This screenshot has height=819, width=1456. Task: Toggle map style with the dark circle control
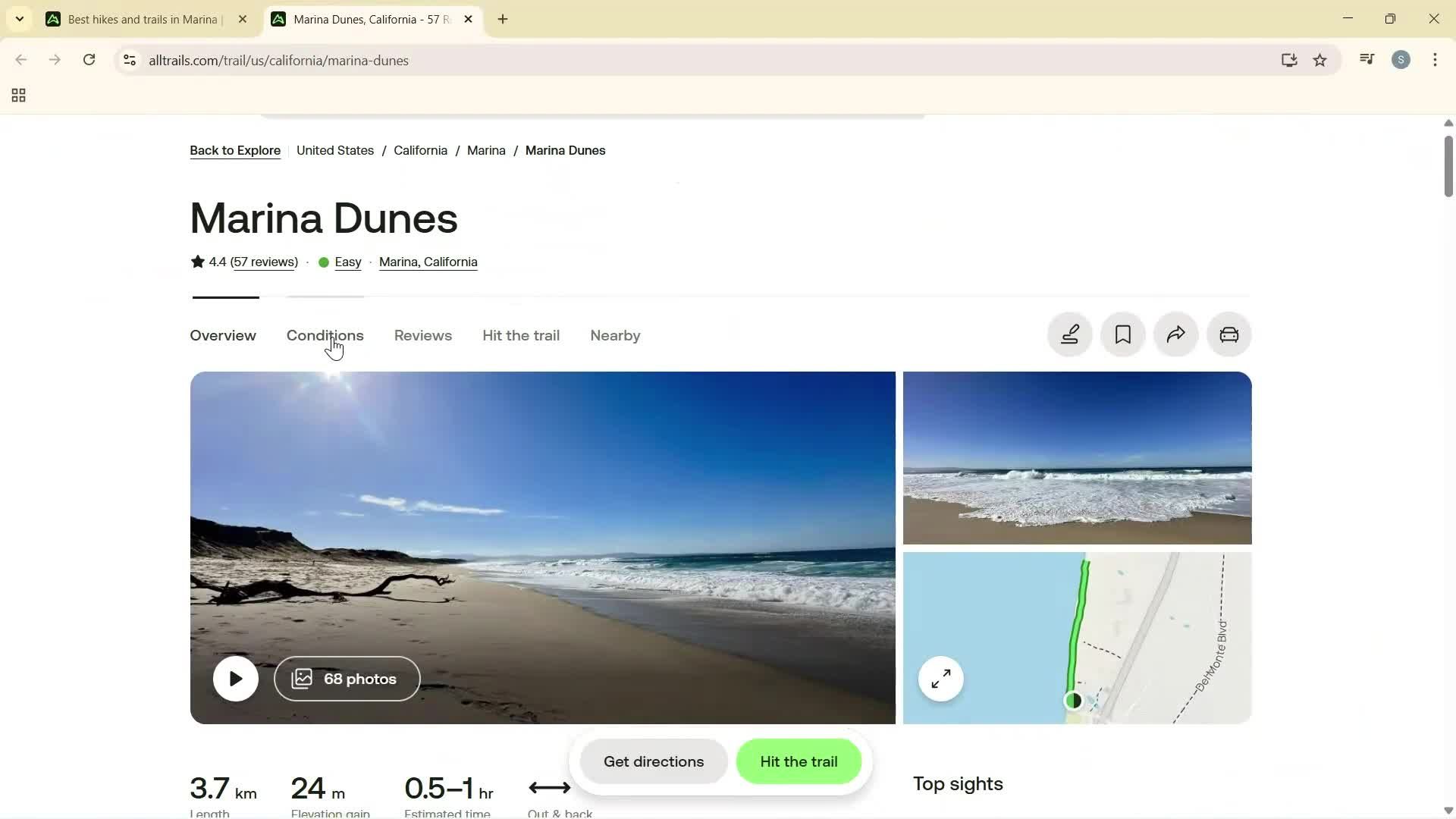click(1074, 700)
